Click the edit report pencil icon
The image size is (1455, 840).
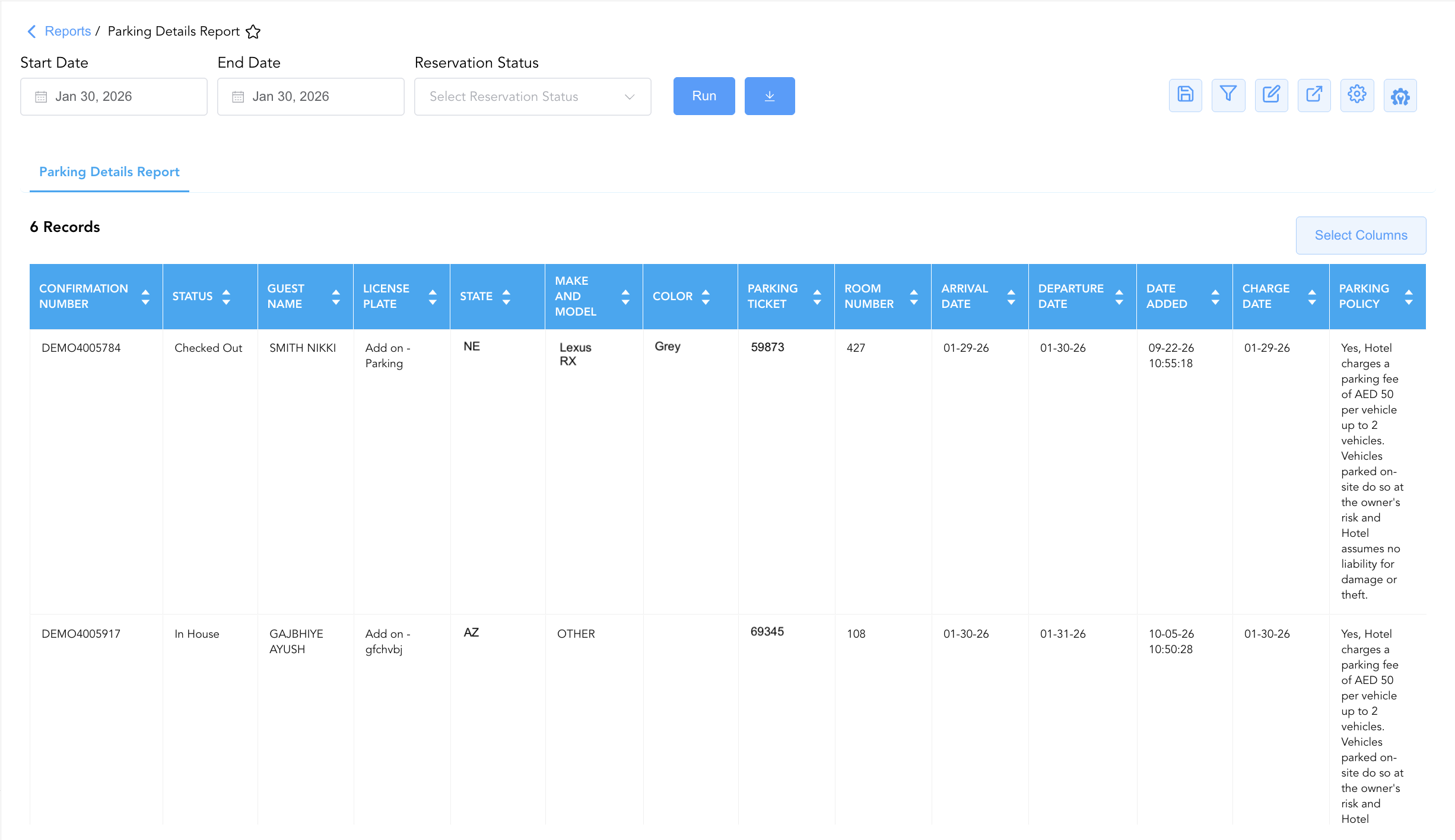[x=1271, y=95]
